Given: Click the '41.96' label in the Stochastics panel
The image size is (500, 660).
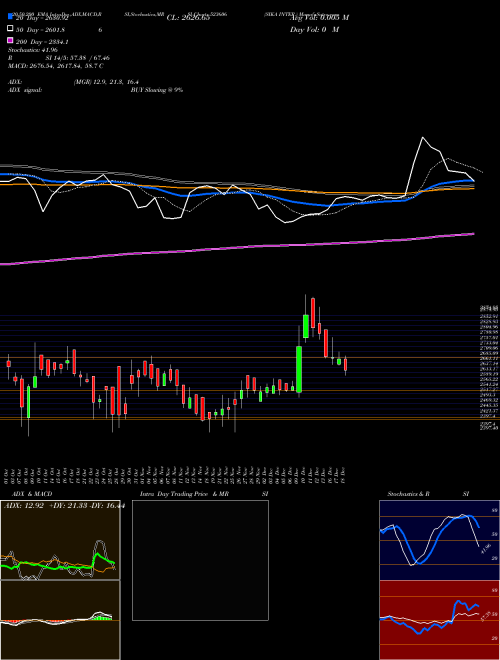Looking at the screenshot, I should [x=486, y=549].
